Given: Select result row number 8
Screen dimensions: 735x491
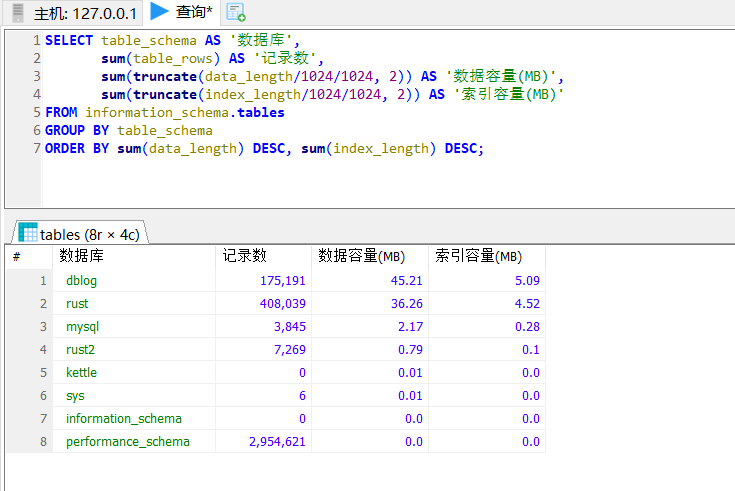Looking at the screenshot, I should coord(29,441).
